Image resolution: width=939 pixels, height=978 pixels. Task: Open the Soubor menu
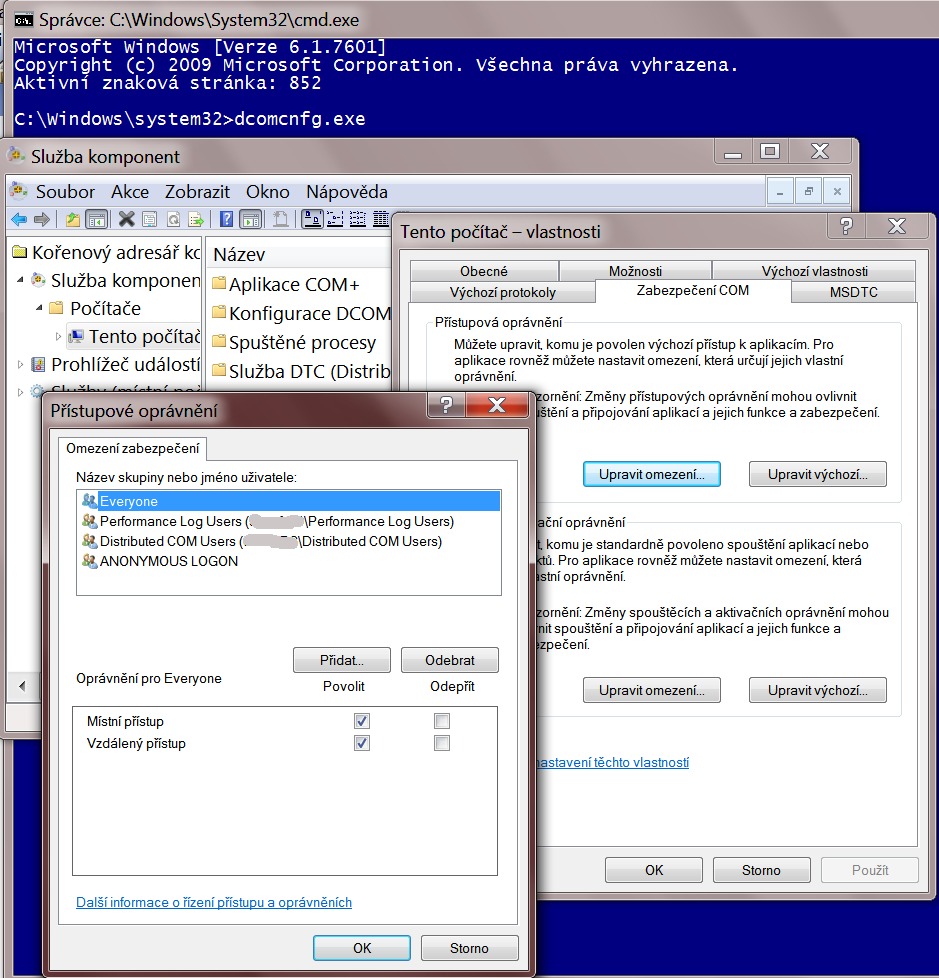pos(65,191)
